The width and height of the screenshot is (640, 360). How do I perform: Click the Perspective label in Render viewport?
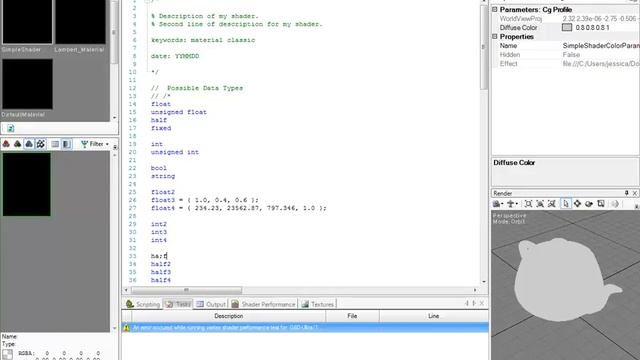(509, 216)
